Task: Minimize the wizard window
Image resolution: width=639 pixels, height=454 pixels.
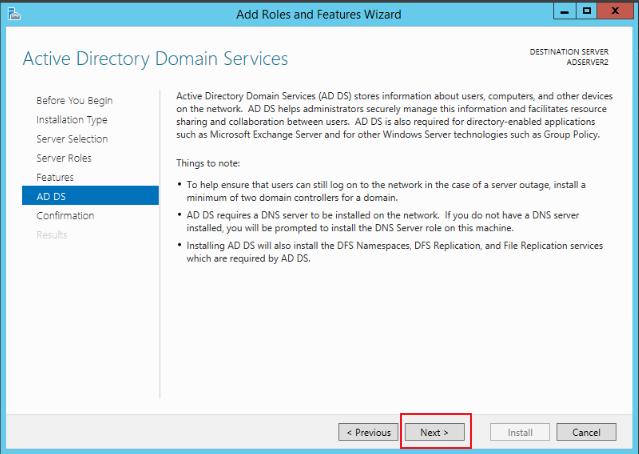Action: click(x=564, y=11)
